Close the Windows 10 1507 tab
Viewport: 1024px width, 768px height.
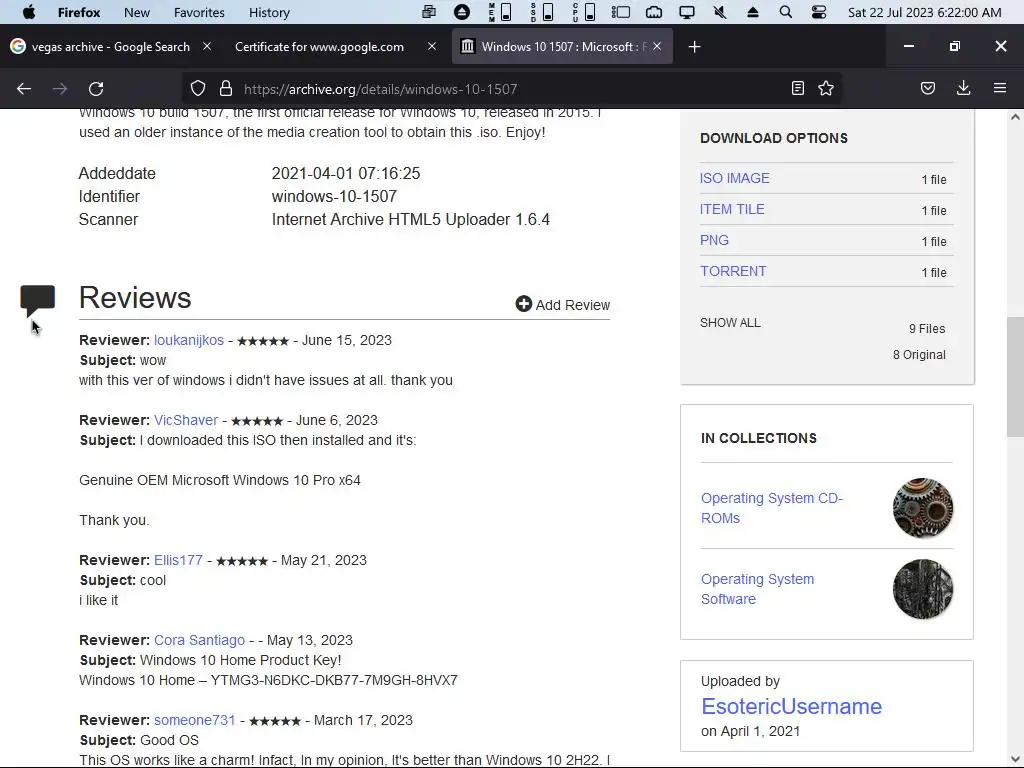pos(657,46)
